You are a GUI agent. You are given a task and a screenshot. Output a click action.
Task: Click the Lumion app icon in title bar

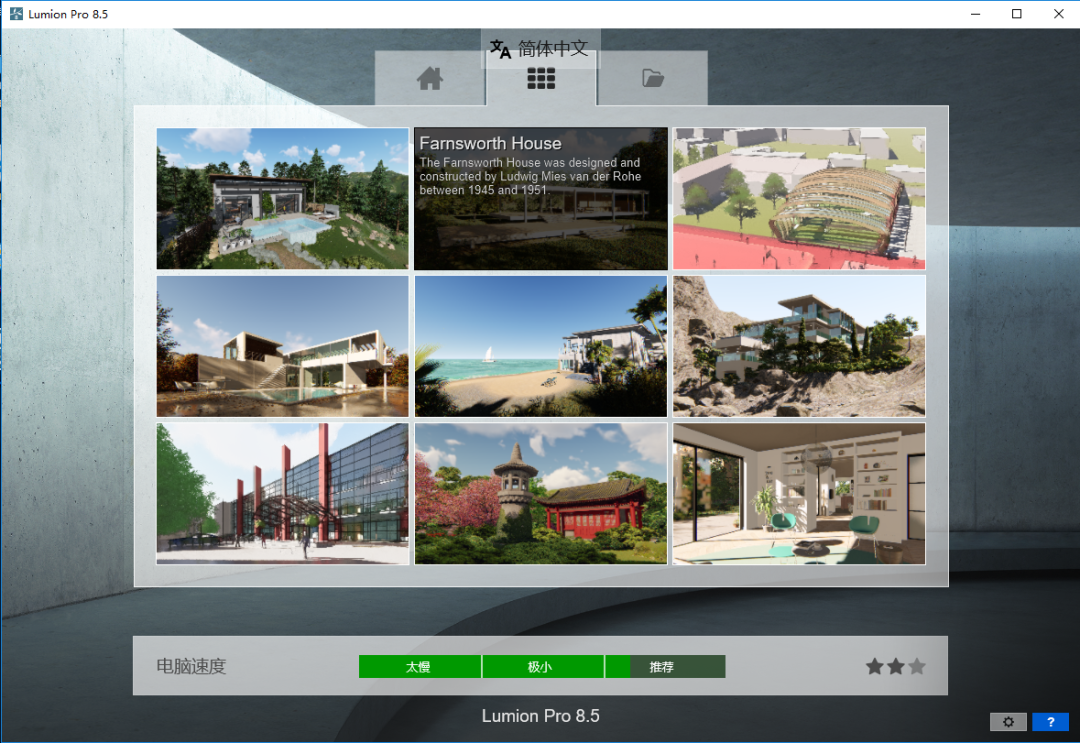point(16,14)
